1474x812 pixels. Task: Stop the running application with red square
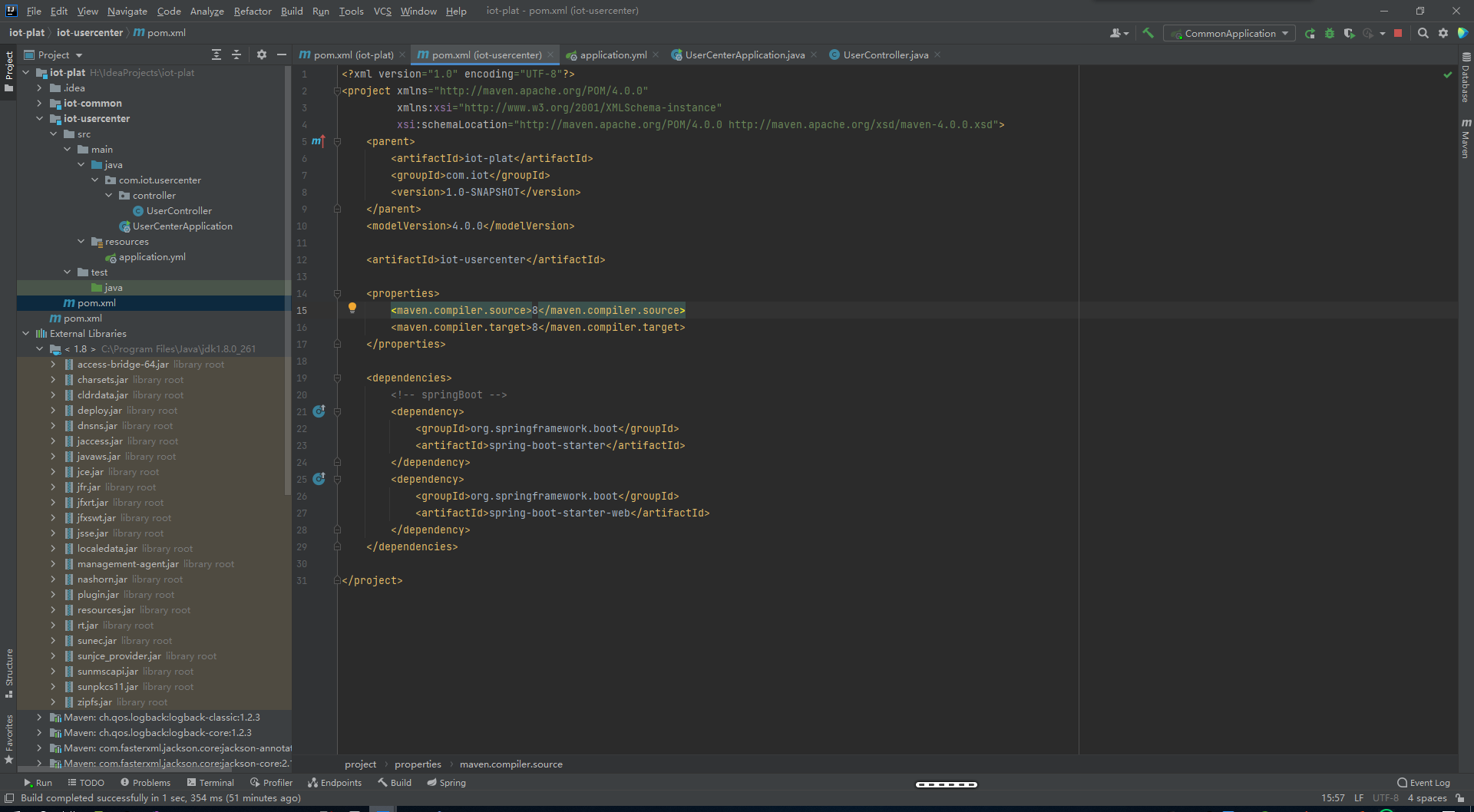(x=1399, y=33)
